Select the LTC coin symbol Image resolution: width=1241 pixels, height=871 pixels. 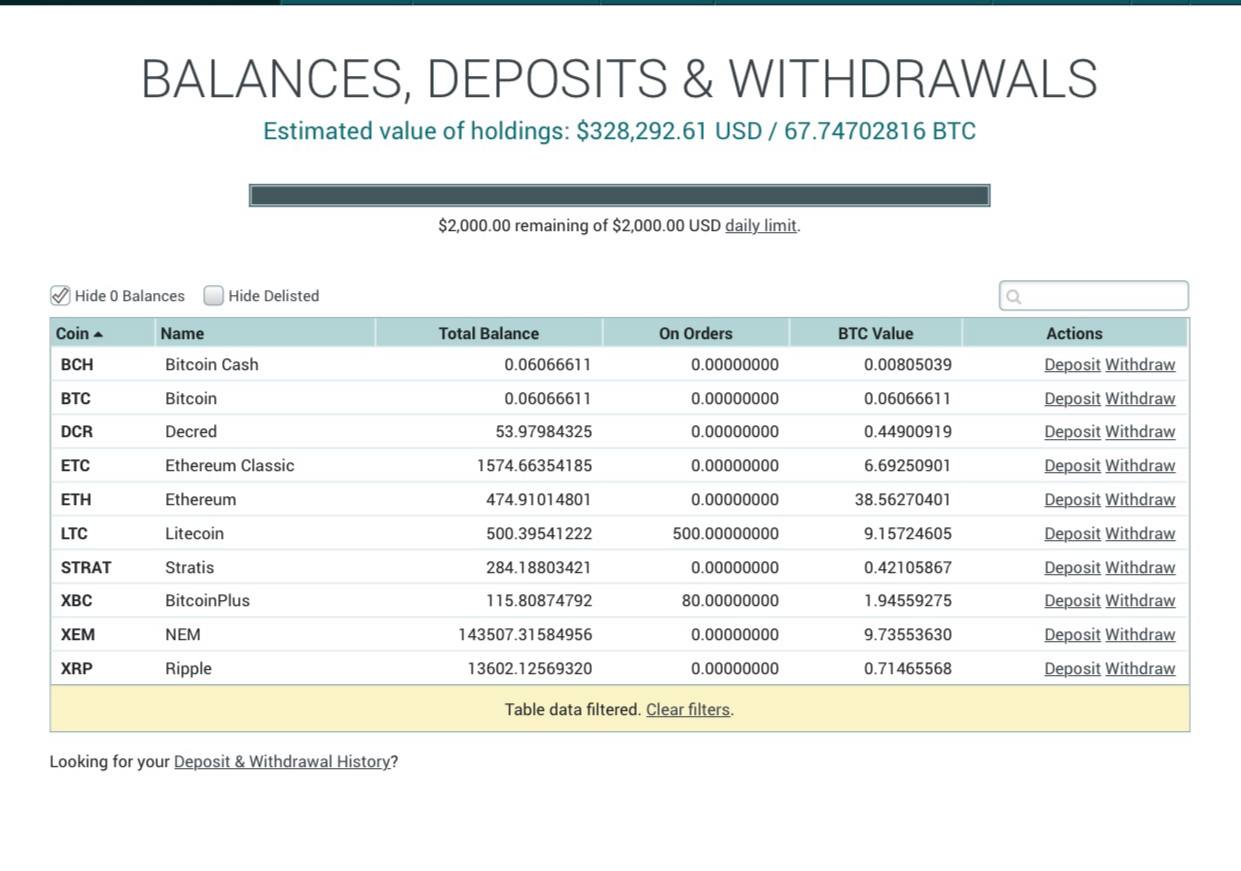click(74, 533)
